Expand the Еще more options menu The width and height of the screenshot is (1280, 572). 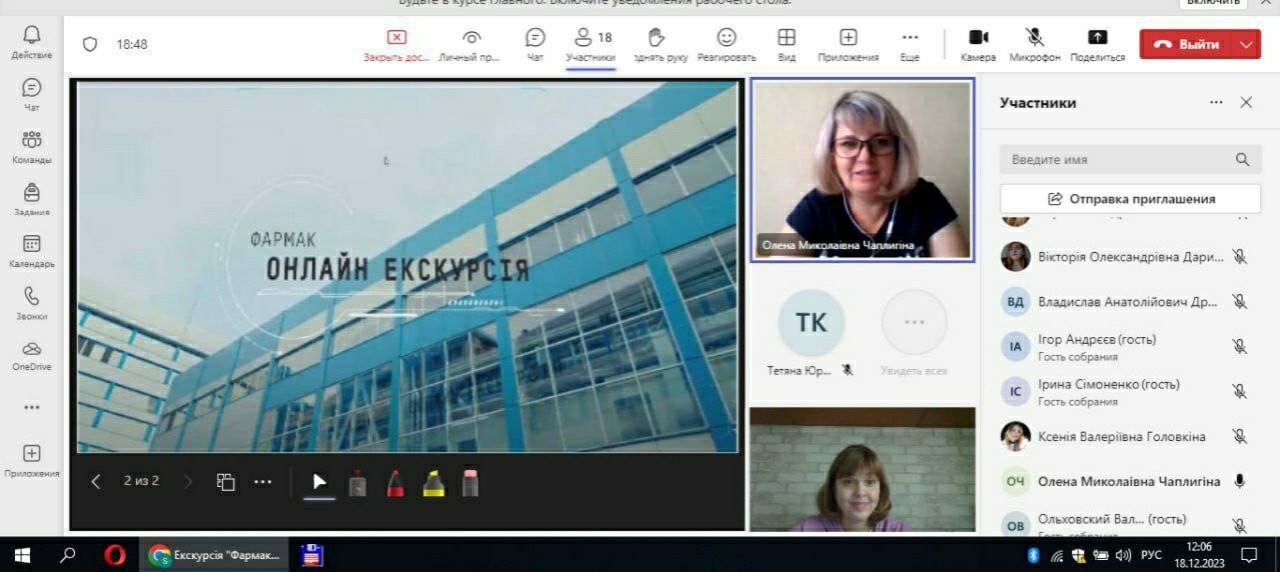909,44
